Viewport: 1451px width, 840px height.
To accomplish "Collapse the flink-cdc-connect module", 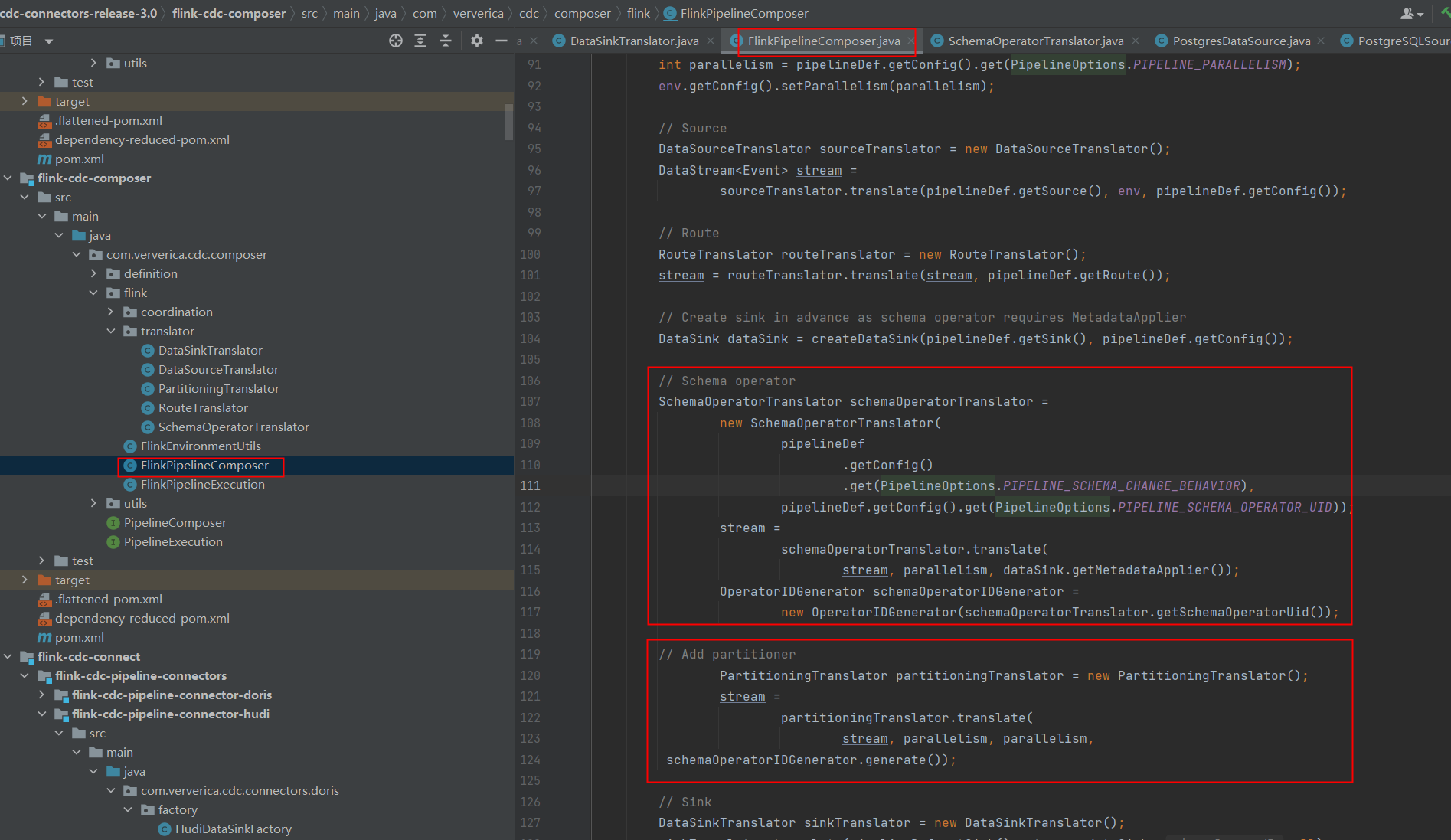I will 8,656.
